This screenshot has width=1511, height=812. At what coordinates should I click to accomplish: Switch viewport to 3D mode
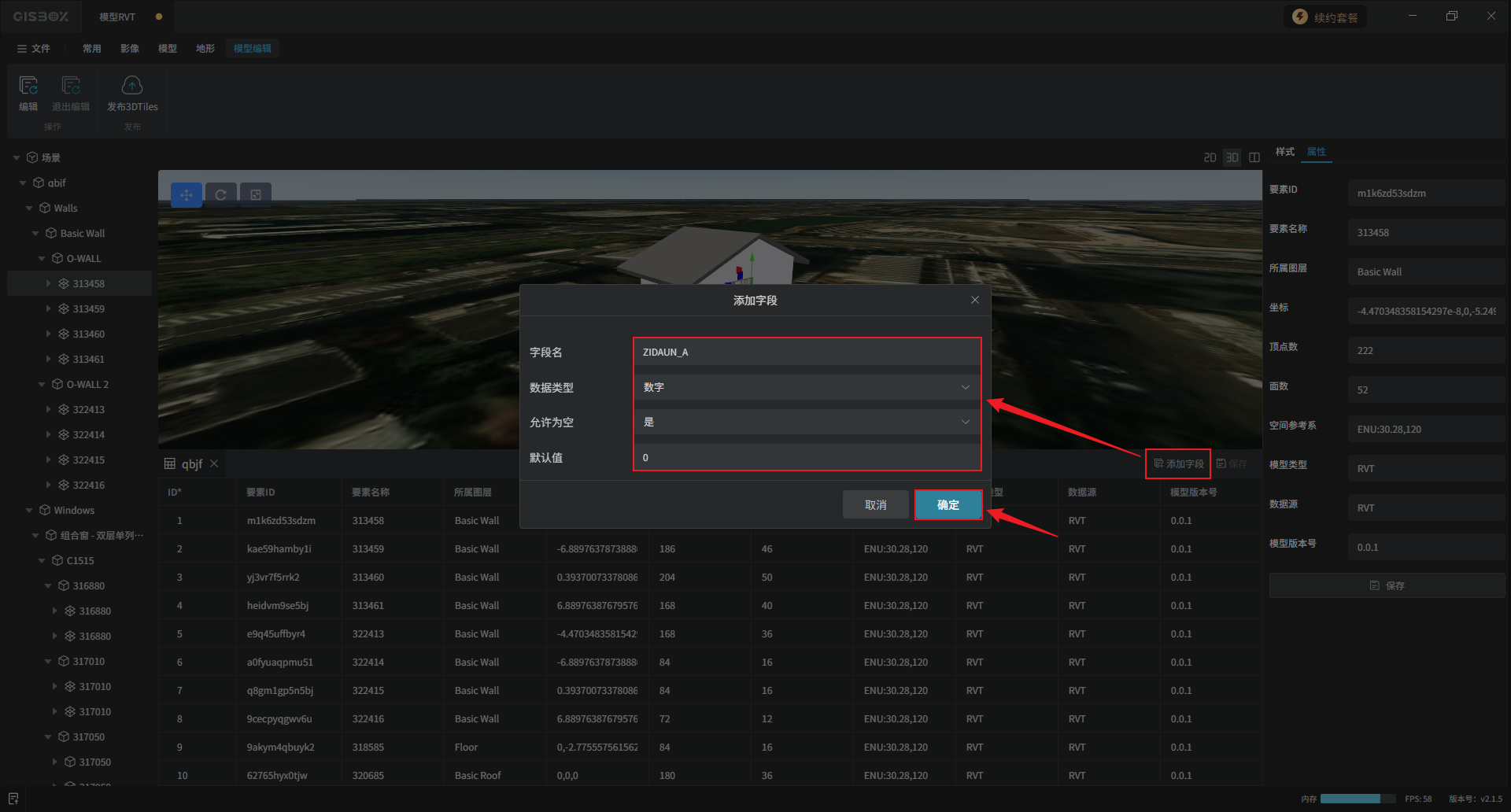click(1232, 157)
